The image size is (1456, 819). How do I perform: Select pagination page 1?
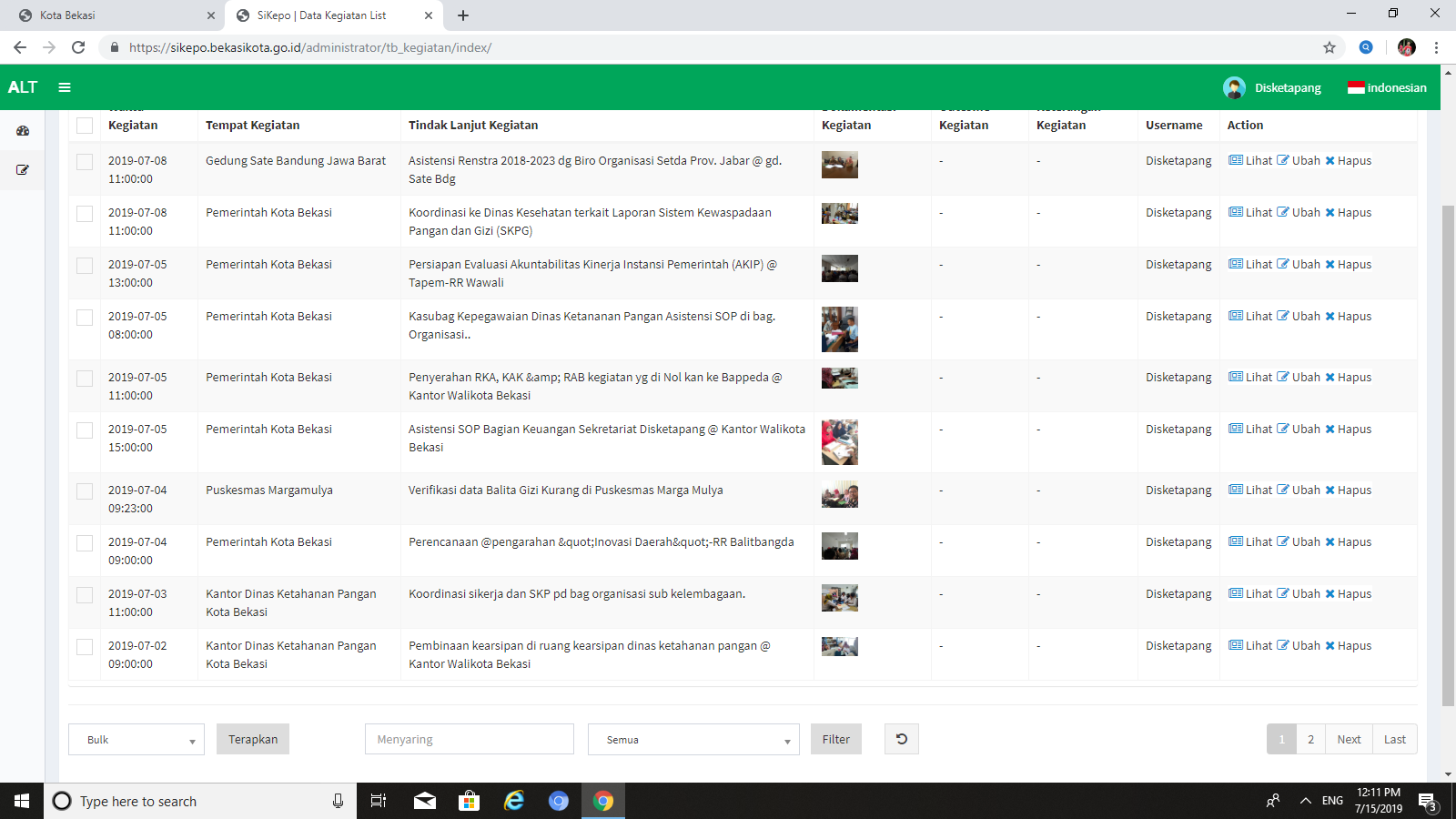[x=1281, y=739]
